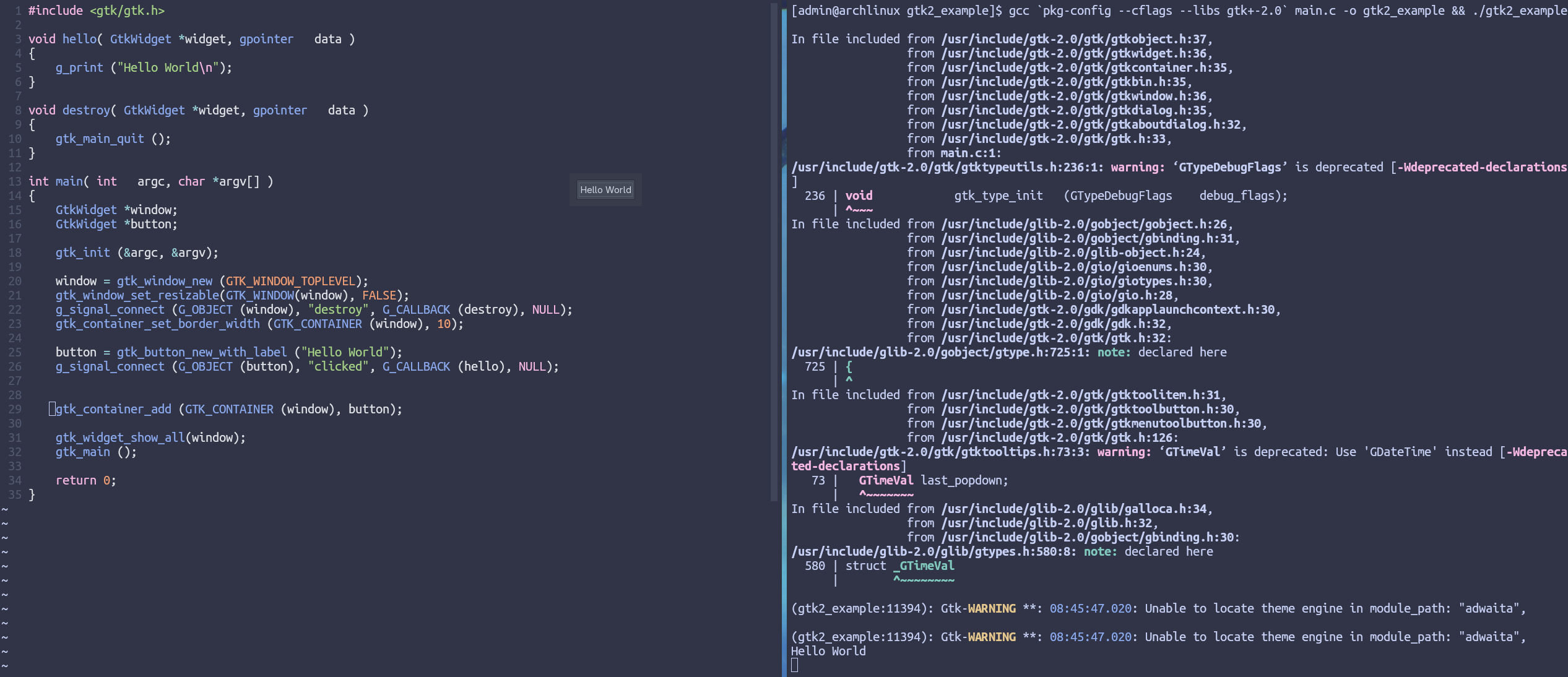Image resolution: width=1568 pixels, height=677 pixels.
Task: Click the return 0 statement
Action: (x=85, y=480)
